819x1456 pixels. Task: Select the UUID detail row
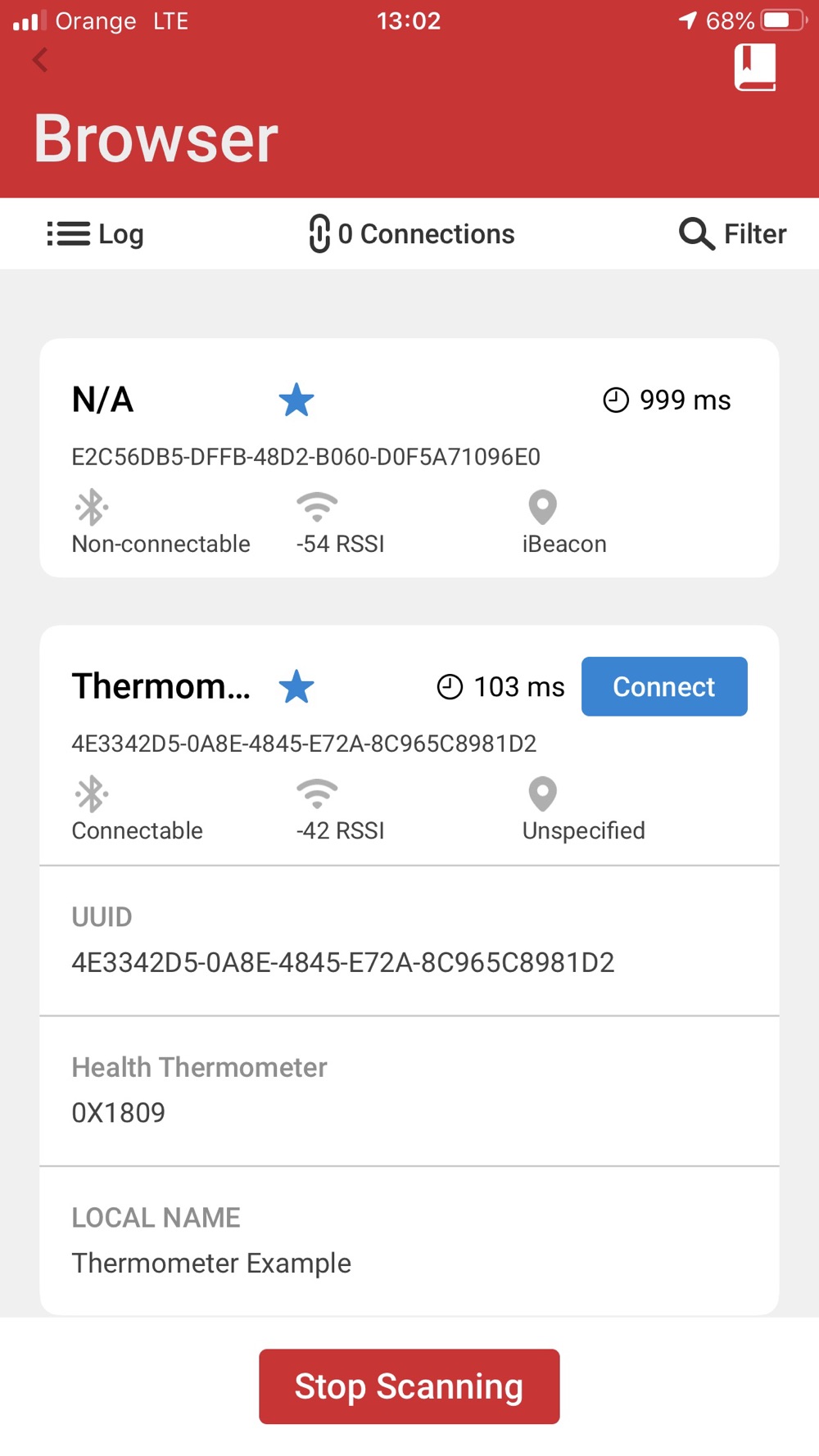409,940
